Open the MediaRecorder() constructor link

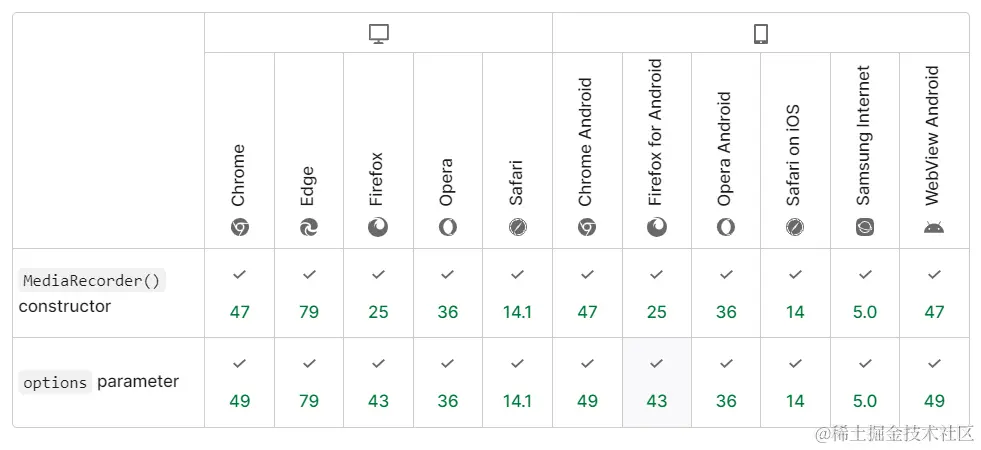pos(91,281)
